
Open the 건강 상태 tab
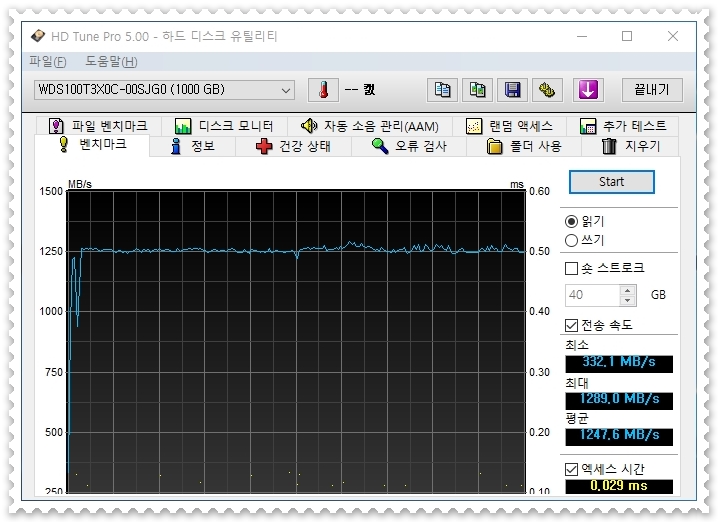(294, 147)
